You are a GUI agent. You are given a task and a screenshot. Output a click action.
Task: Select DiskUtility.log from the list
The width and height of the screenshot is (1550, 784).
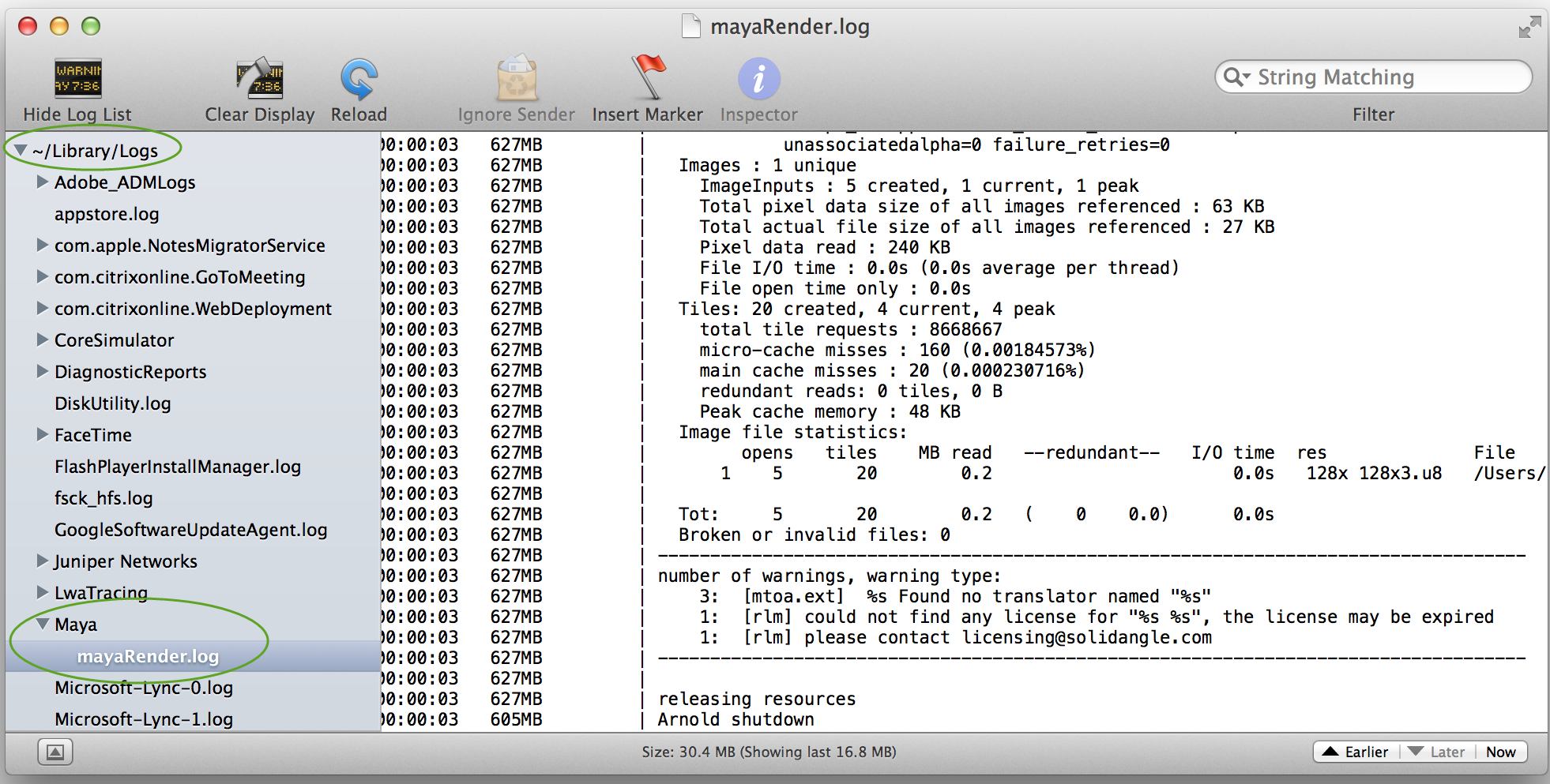point(113,403)
